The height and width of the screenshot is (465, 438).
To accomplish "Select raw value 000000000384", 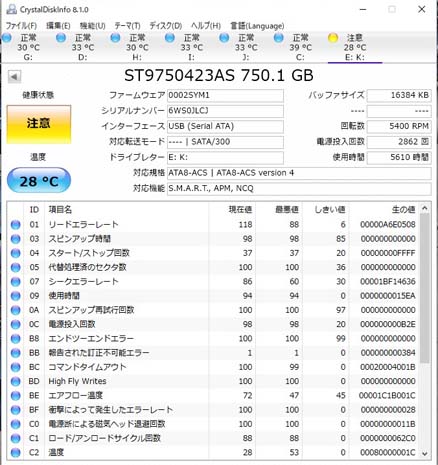I will pyautogui.click(x=388, y=353).
